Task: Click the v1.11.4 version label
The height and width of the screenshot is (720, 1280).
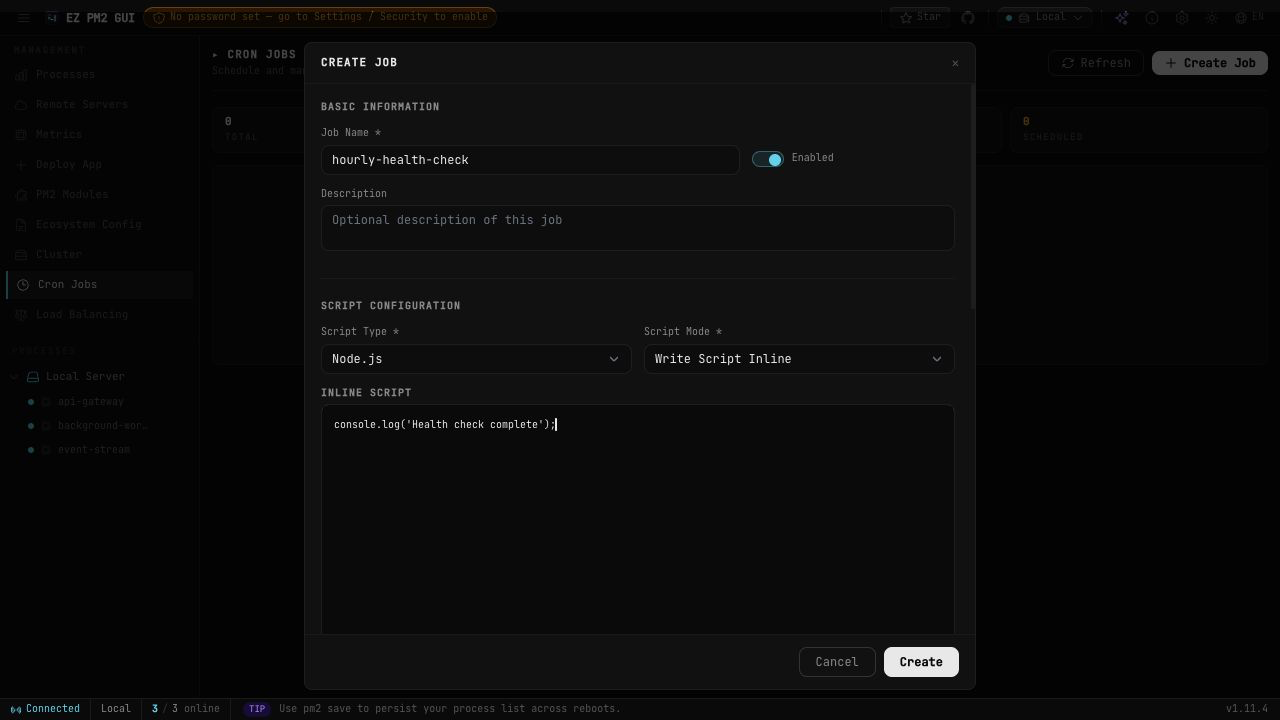Action: click(x=1247, y=709)
